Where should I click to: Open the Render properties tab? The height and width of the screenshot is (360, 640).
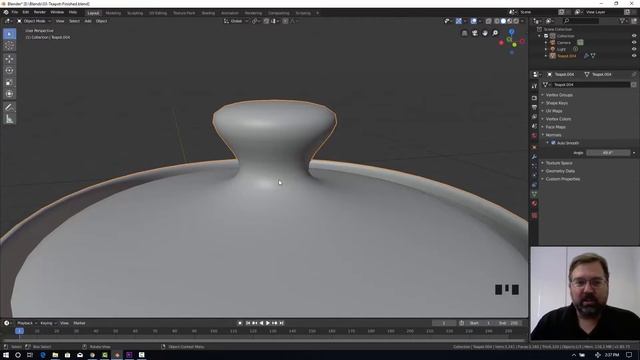coord(534,98)
